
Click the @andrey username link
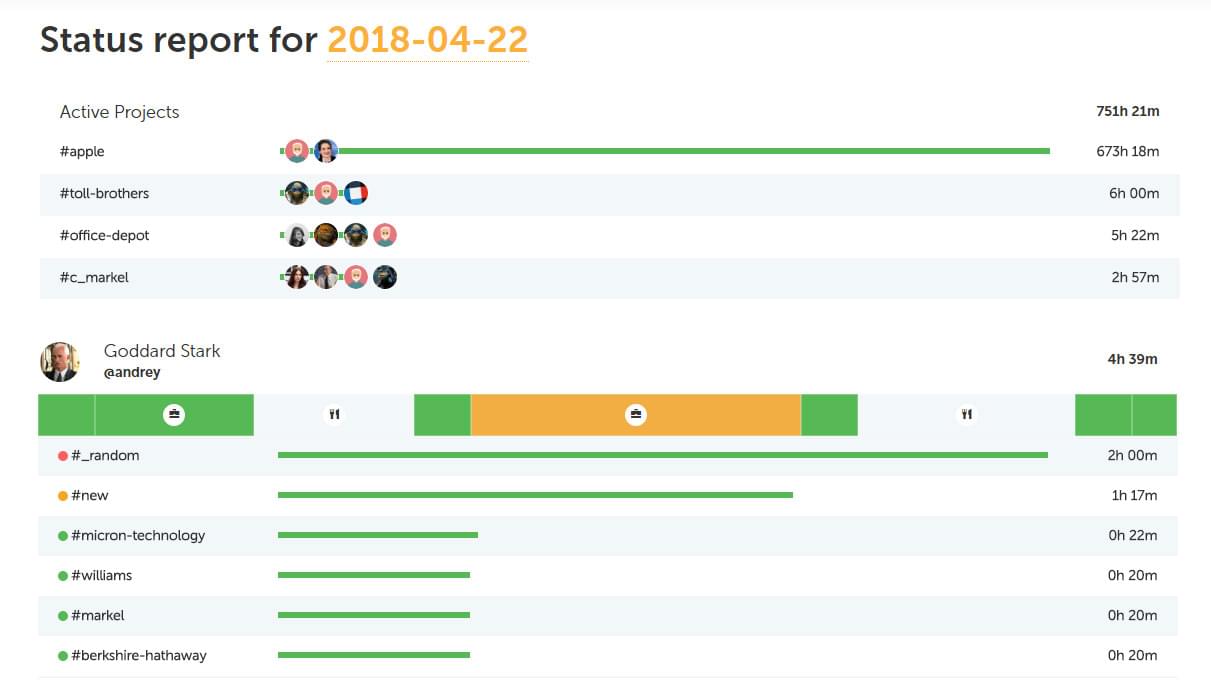(x=131, y=372)
